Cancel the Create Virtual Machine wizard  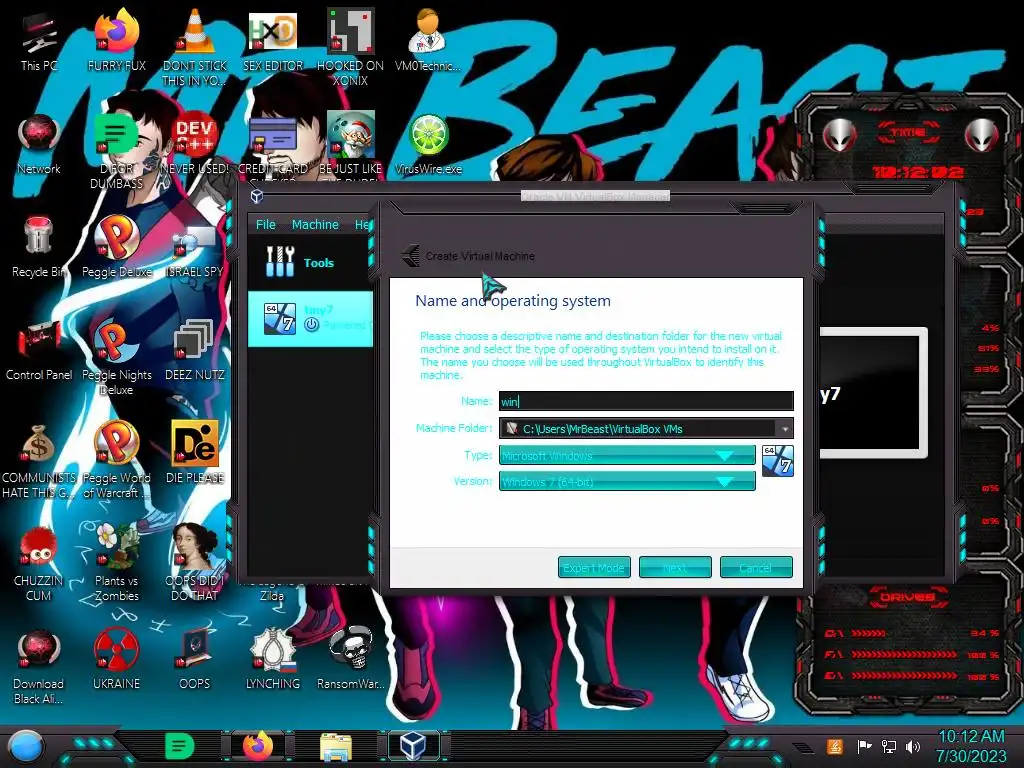coord(756,568)
